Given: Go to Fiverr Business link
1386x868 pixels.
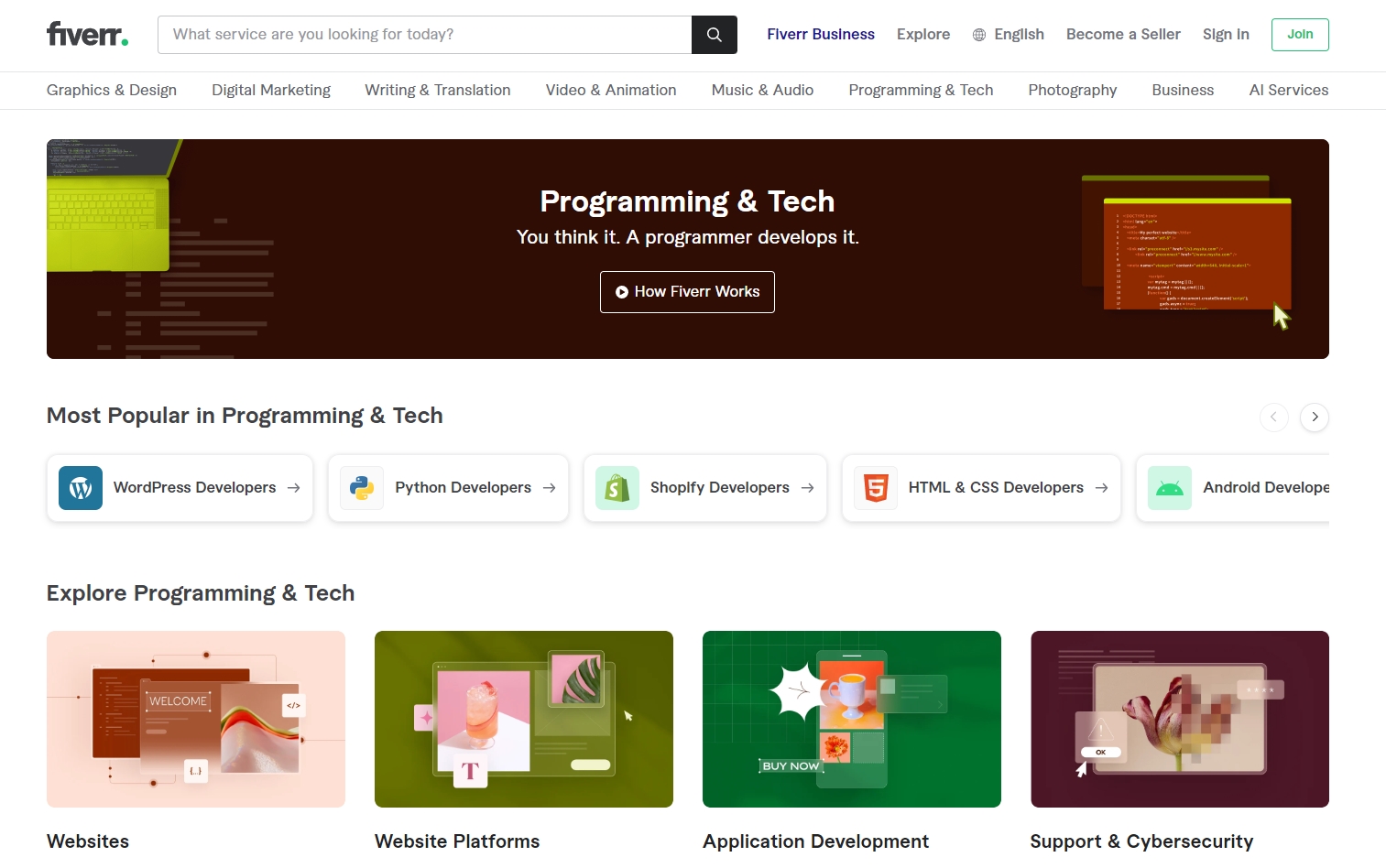Looking at the screenshot, I should (821, 35).
